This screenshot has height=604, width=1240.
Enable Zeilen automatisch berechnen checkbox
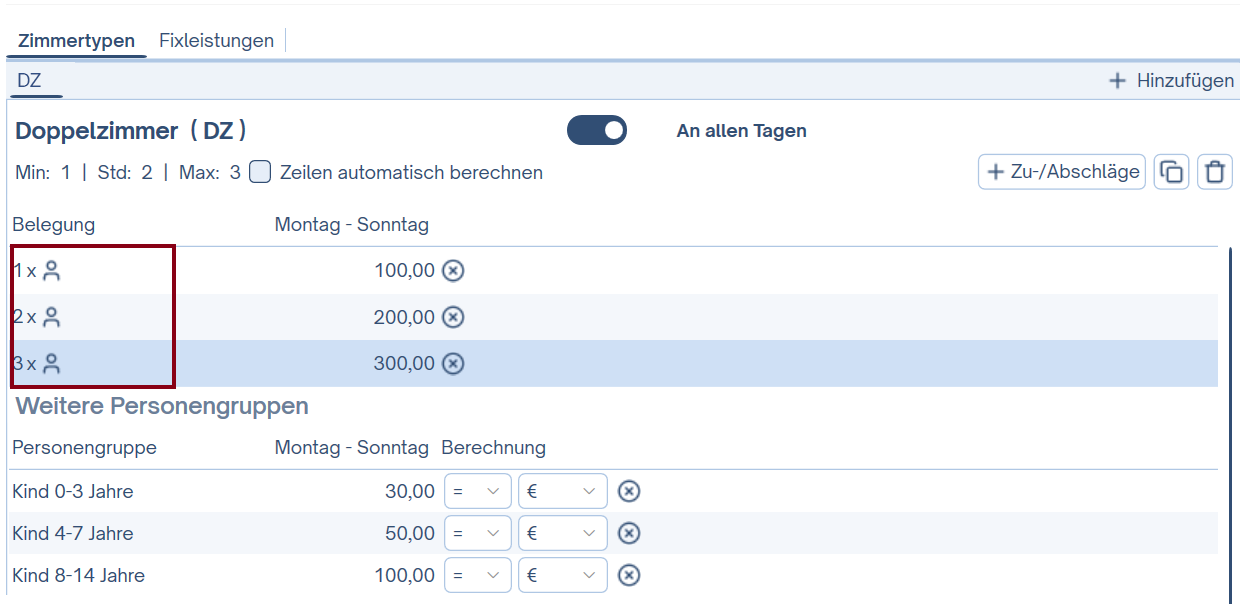point(260,172)
